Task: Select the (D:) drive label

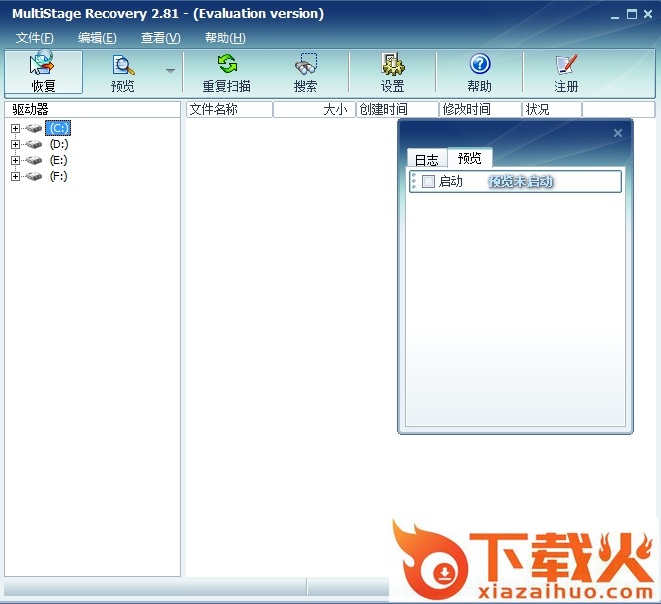Action: pyautogui.click(x=59, y=144)
